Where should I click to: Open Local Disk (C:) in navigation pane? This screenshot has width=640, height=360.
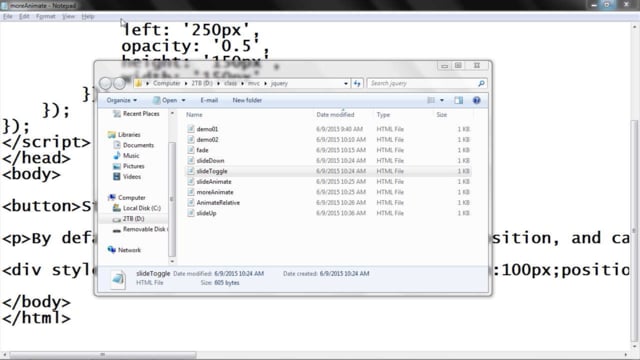click(137, 208)
